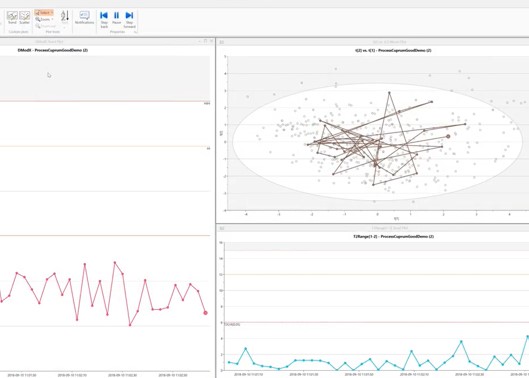Viewport: 529px width, 378px height.
Task: Select the highlighted latest point in score scatter
Action: tap(448, 136)
